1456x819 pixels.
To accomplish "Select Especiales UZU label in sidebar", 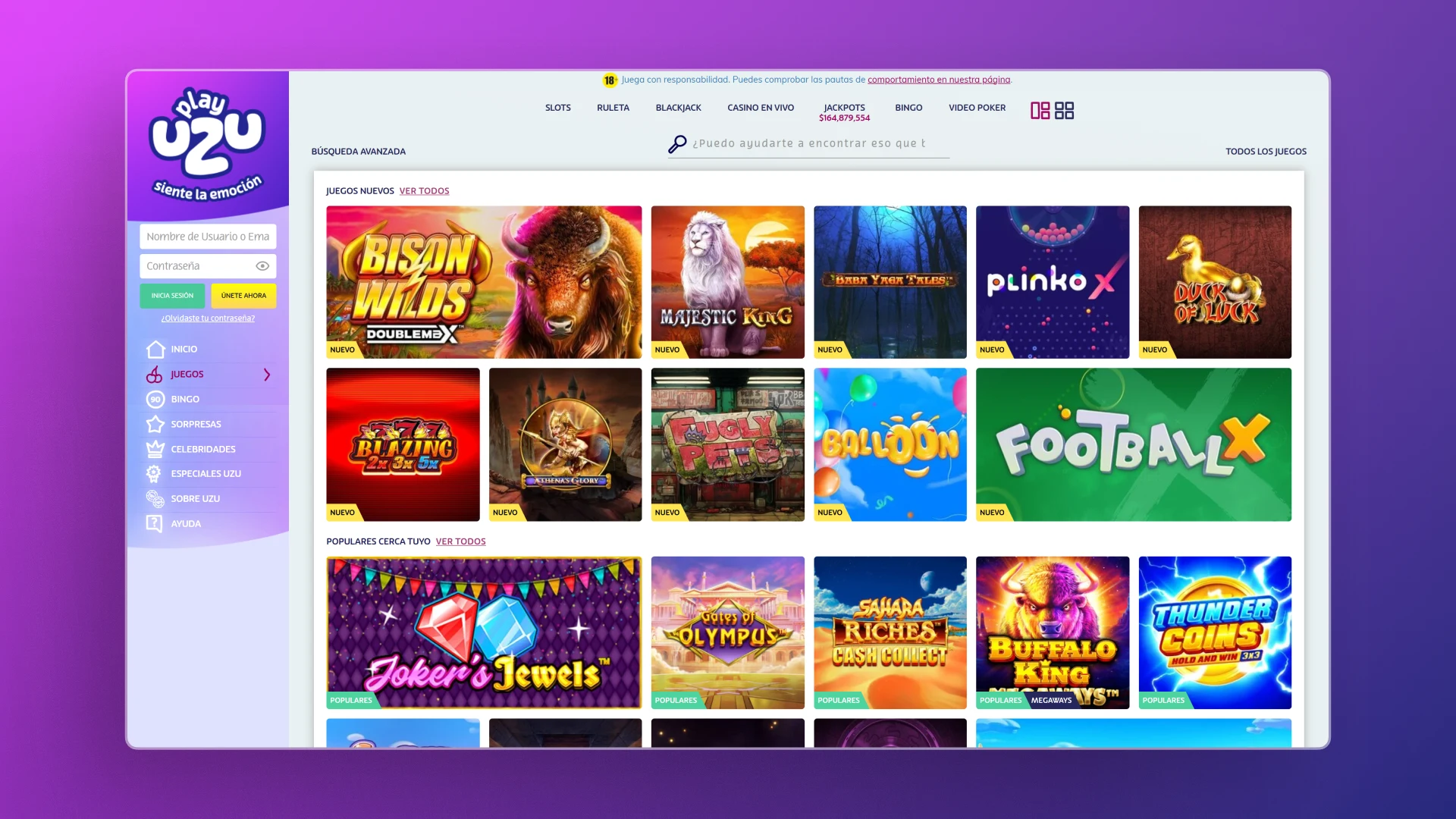I will pyautogui.click(x=206, y=474).
